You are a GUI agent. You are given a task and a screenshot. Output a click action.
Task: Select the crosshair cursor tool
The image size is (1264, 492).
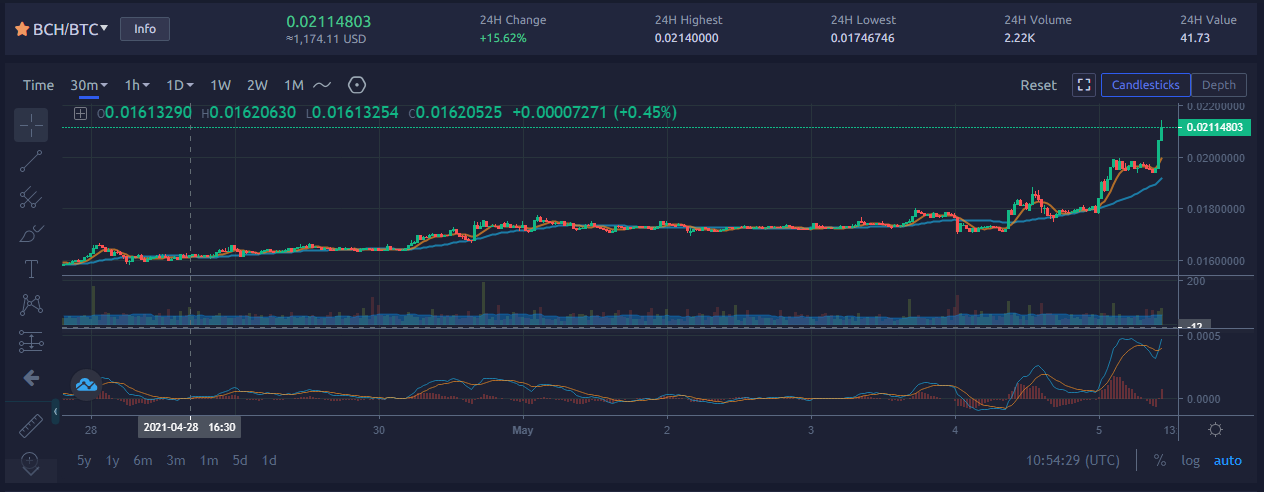(31, 125)
